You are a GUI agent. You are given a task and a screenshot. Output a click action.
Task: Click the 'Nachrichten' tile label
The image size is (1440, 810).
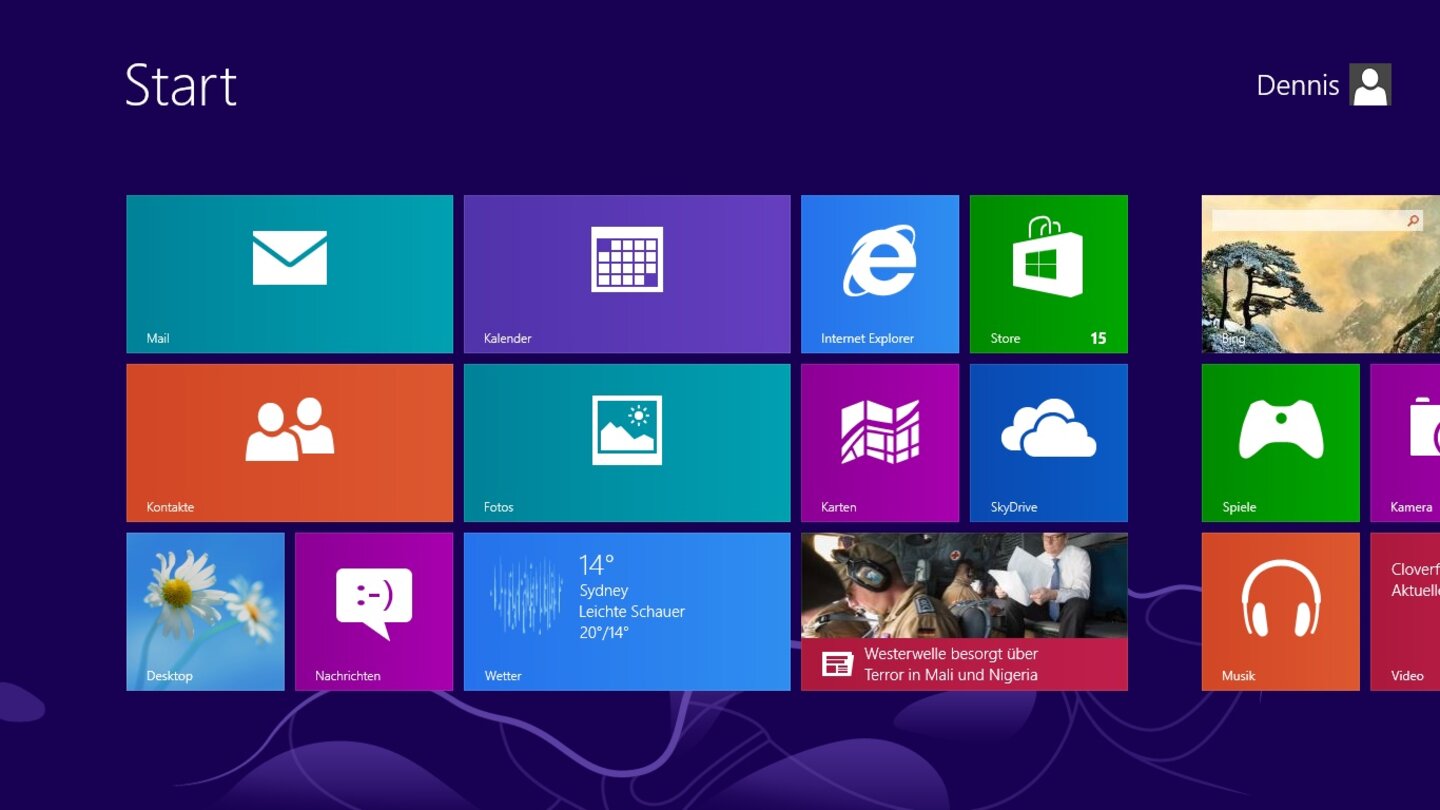348,676
